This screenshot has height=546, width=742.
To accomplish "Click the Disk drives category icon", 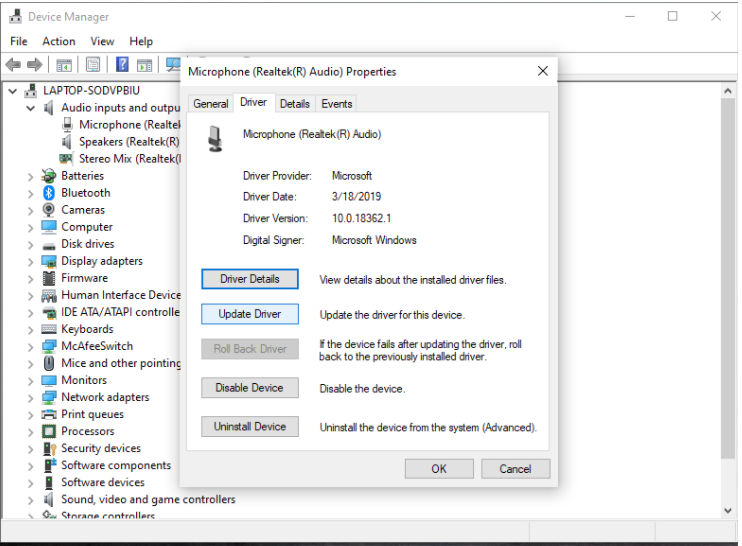I will (x=49, y=246).
